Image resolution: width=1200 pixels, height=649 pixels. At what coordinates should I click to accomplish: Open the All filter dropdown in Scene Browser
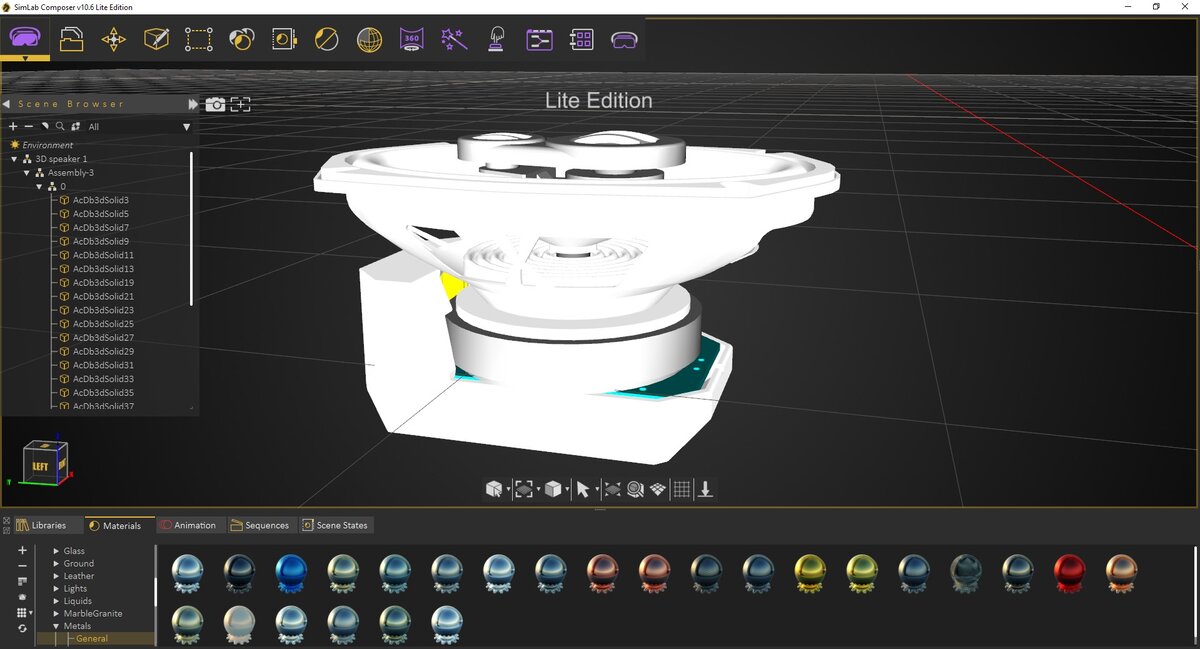[x=138, y=127]
